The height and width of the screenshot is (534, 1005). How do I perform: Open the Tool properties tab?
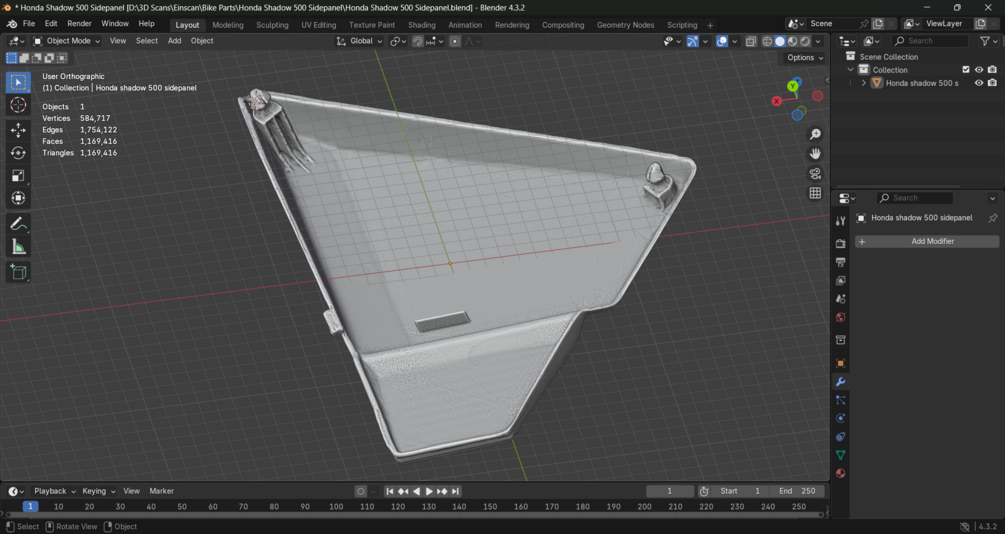(x=840, y=221)
